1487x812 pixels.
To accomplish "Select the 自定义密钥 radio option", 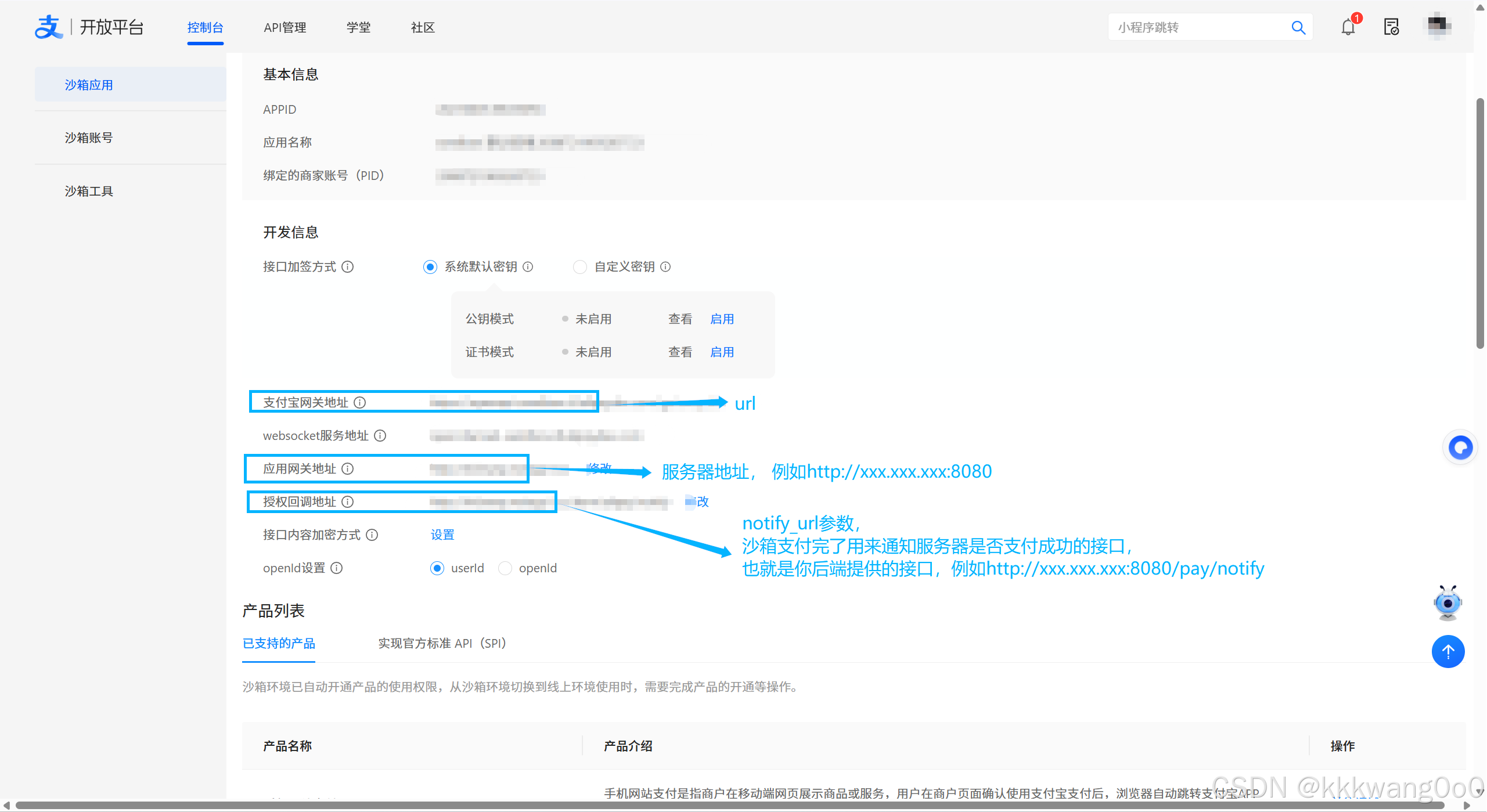I will pos(579,267).
